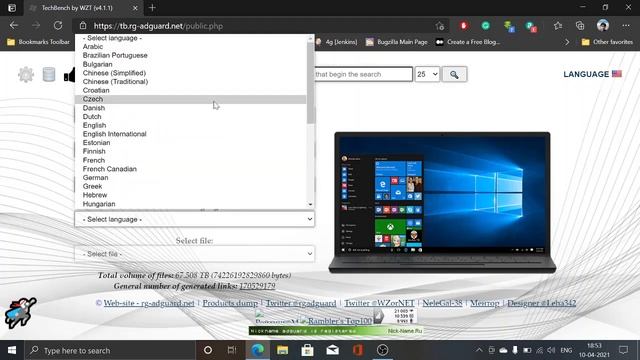Reload the page with refresh icon
This screenshot has height=360, width=640.
pyautogui.click(x=58, y=25)
